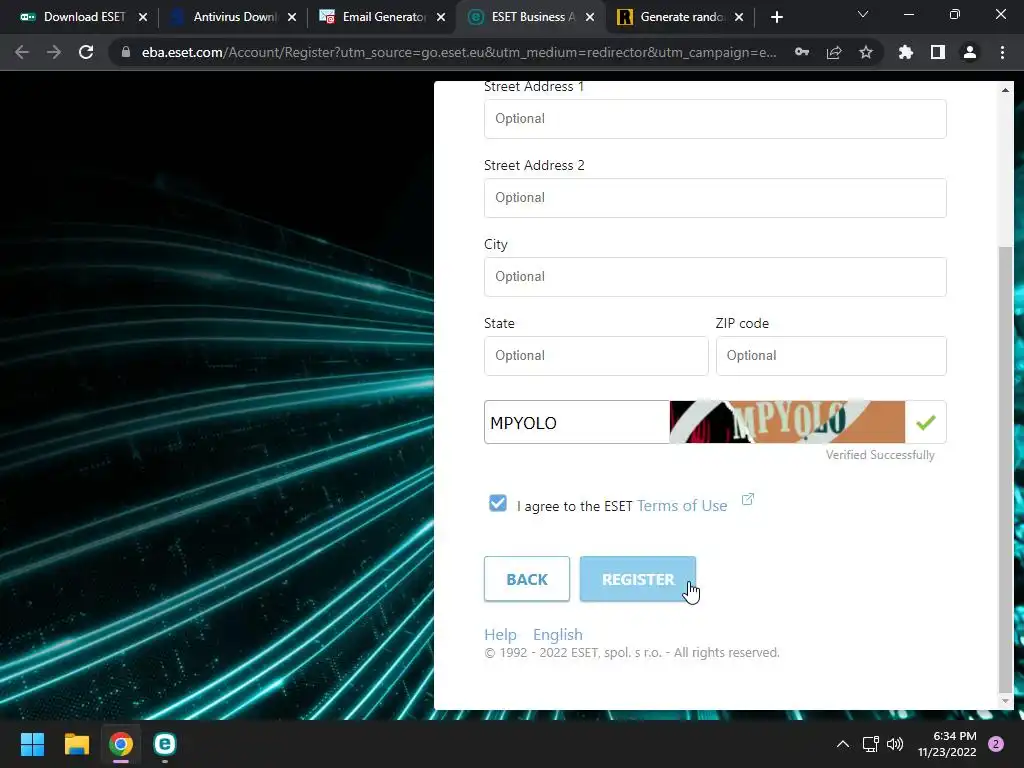Screen dimensions: 1024x768
Task: Open the network status tray icon
Action: tap(871, 744)
